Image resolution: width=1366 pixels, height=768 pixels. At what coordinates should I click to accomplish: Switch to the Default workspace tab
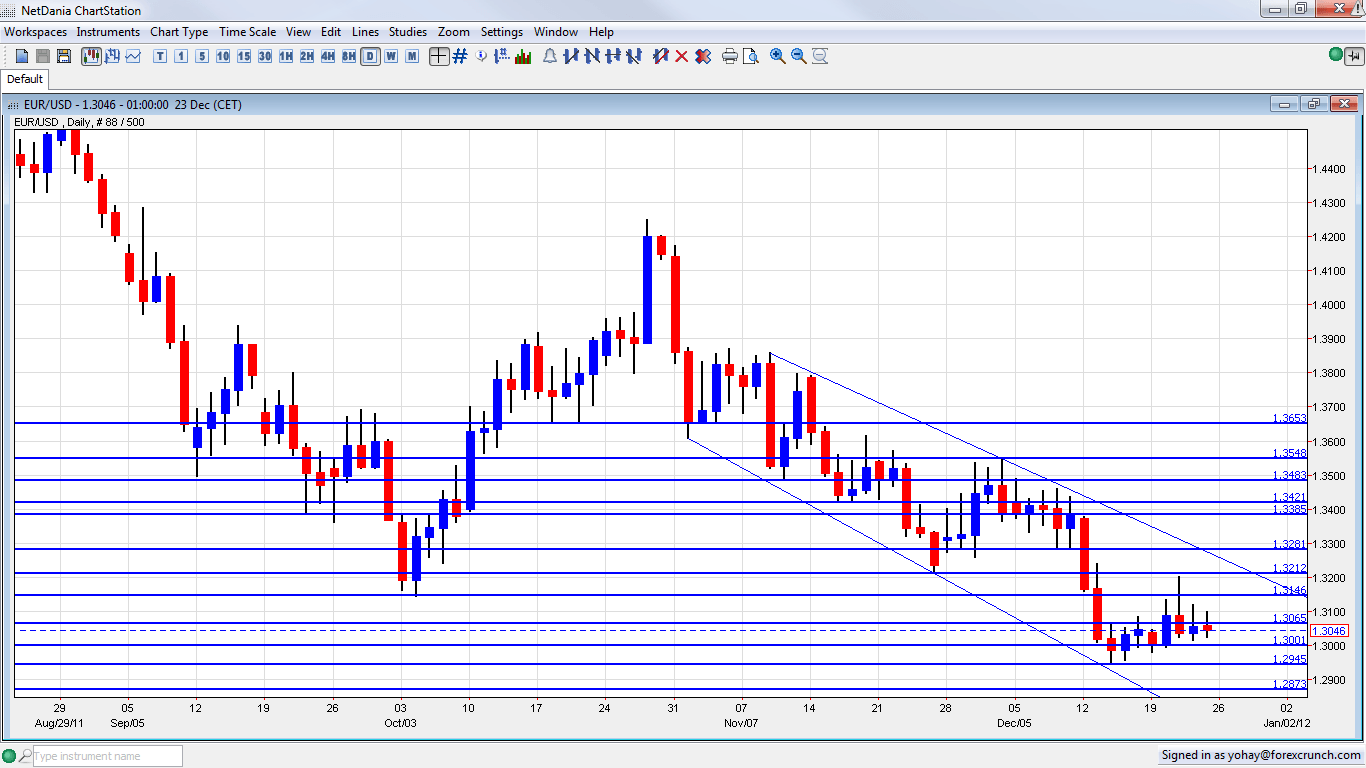pos(25,78)
